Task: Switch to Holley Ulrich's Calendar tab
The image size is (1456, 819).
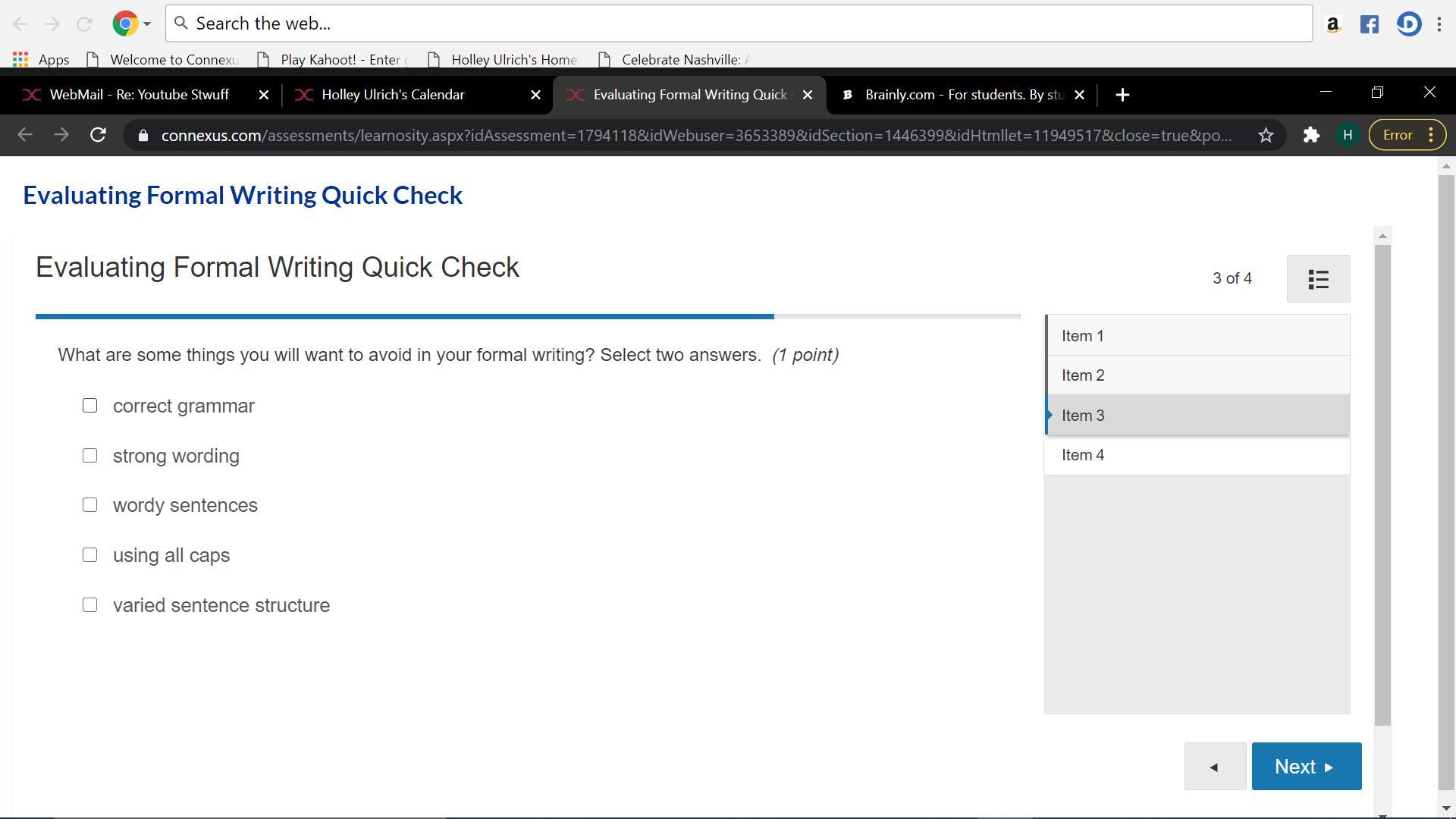Action: [x=393, y=95]
